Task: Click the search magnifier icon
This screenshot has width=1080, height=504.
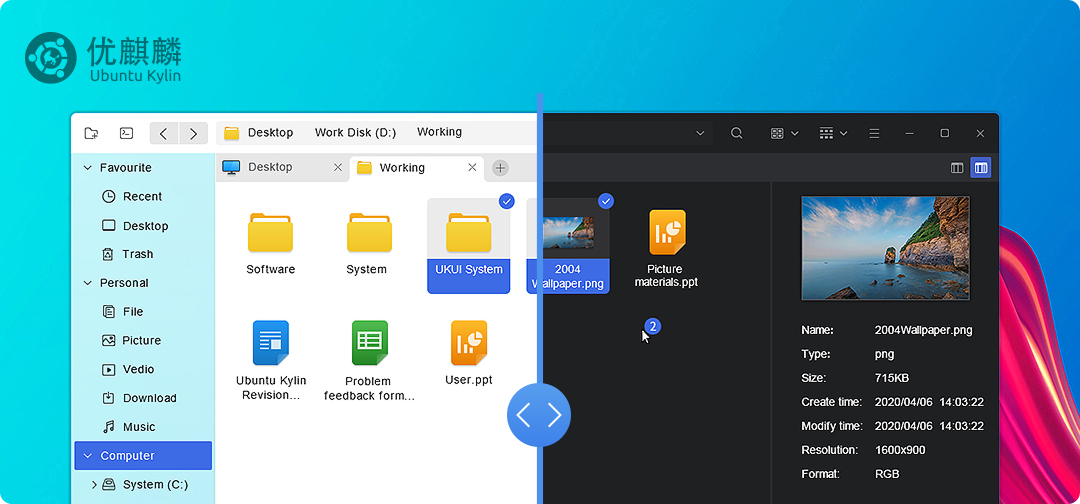Action: click(x=737, y=133)
